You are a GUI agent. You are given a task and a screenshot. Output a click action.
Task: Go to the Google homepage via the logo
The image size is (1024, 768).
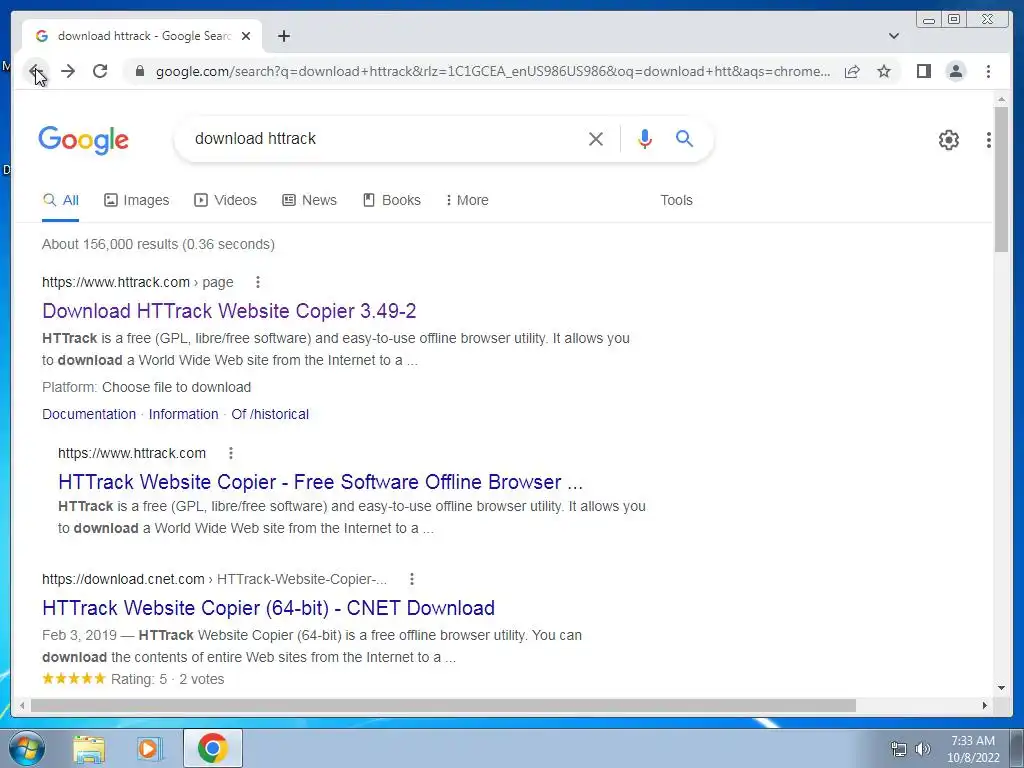click(84, 140)
